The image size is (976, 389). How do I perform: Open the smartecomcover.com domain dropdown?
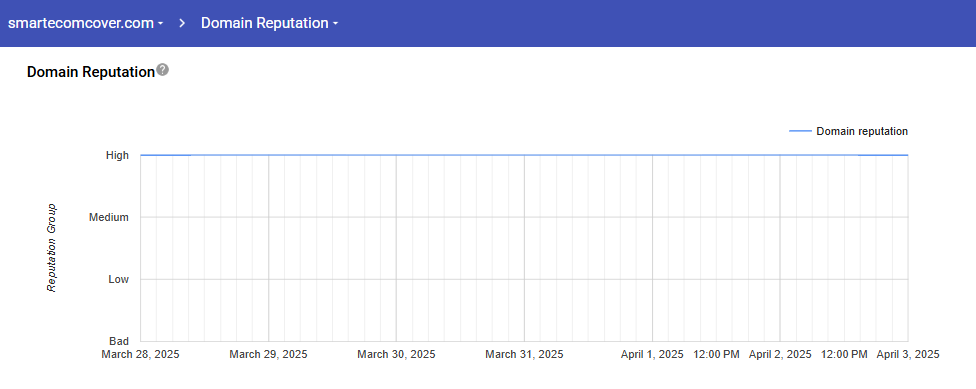coord(86,23)
